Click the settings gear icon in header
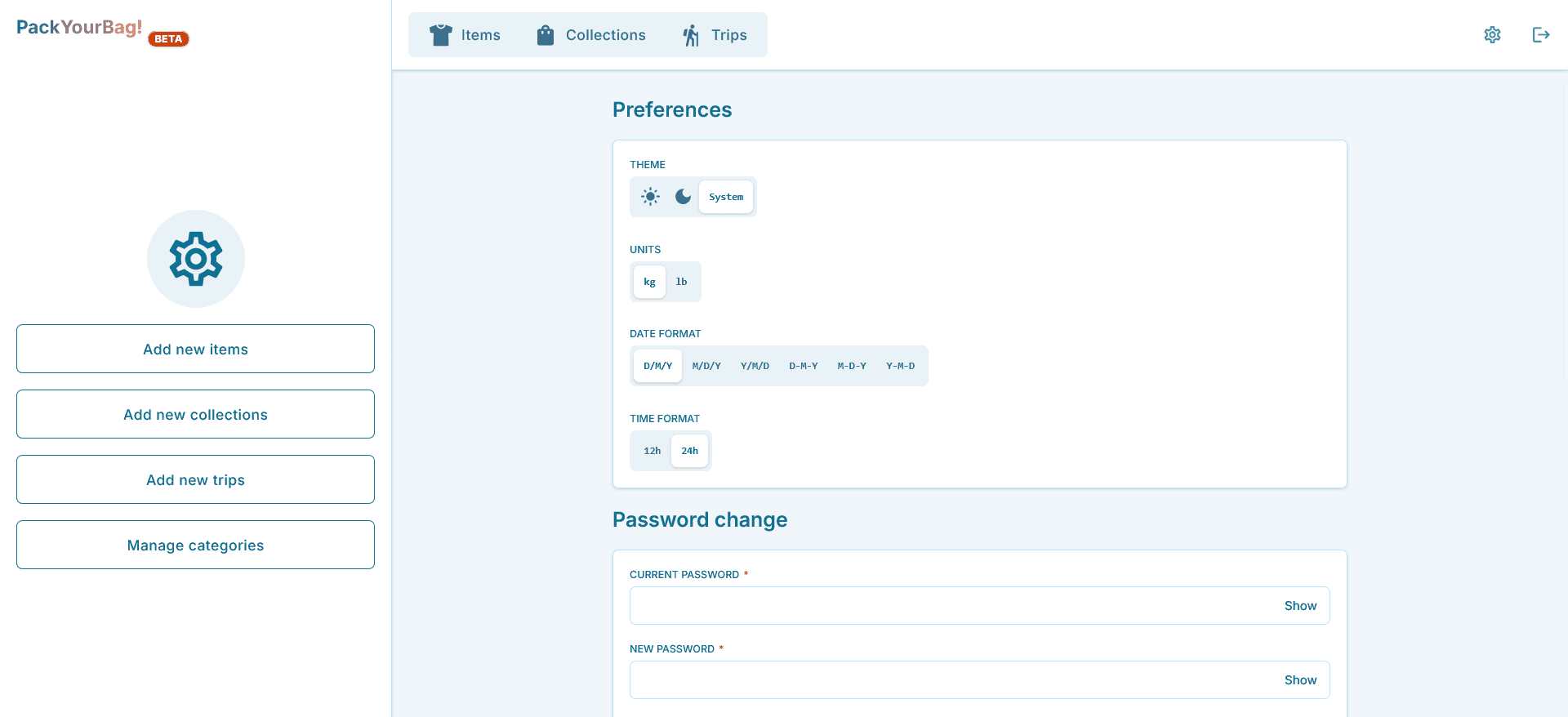 pos(1492,35)
